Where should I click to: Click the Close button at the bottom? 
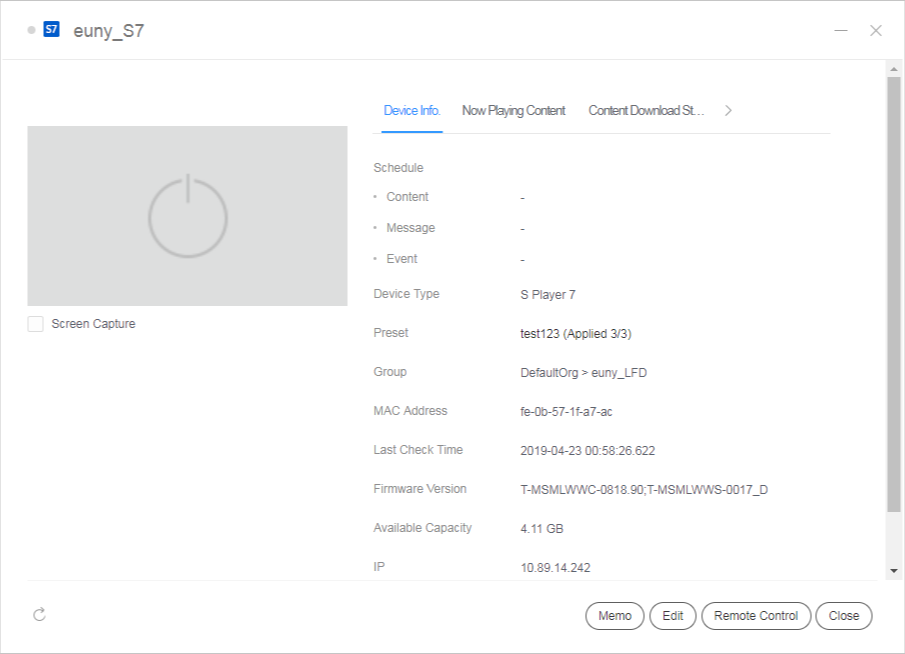coord(843,616)
